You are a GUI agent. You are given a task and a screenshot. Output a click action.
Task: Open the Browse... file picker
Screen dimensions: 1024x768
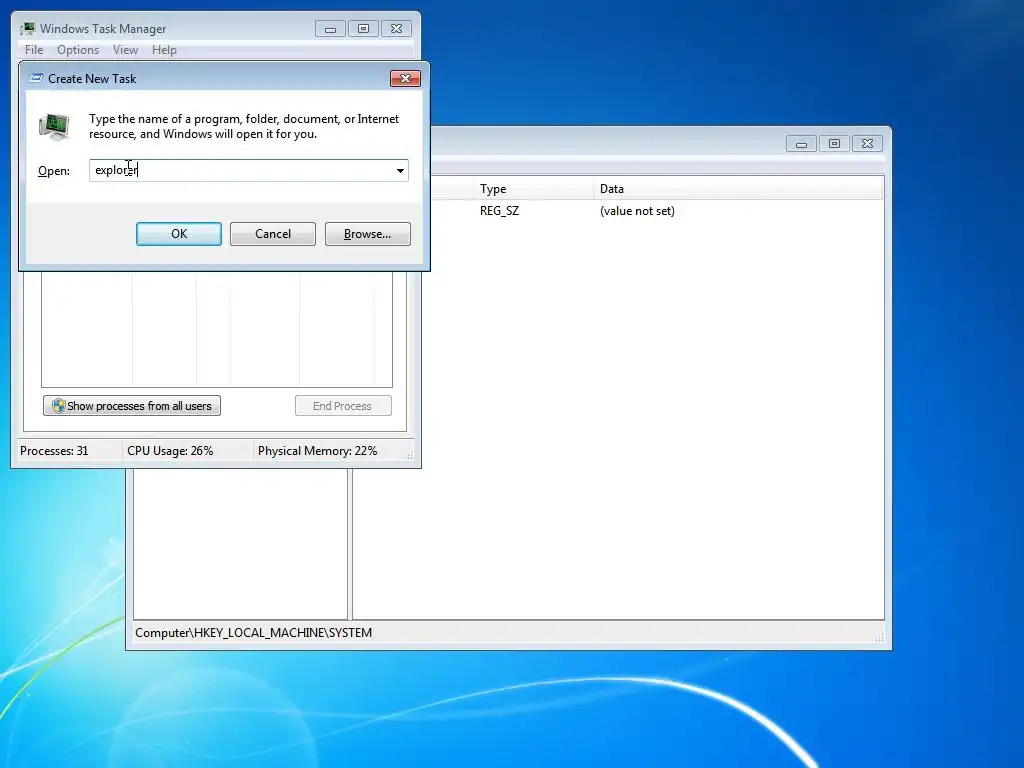click(368, 234)
